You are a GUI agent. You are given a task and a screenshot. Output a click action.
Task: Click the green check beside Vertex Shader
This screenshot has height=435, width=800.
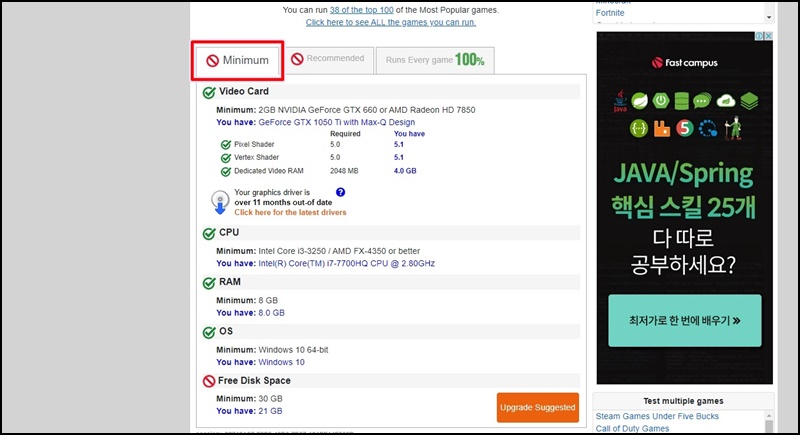226,158
